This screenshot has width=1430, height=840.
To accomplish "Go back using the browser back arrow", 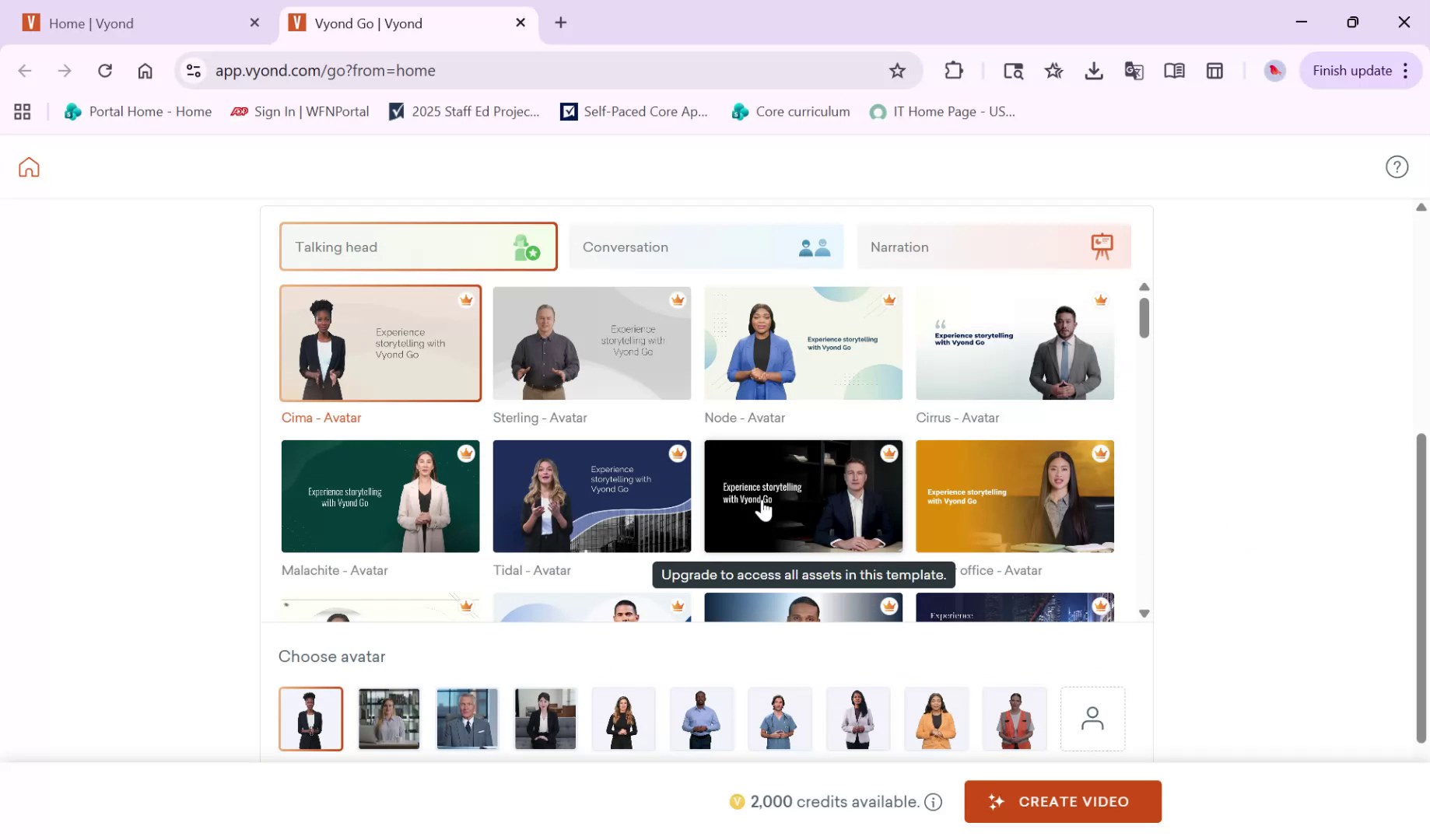I will 24,70.
